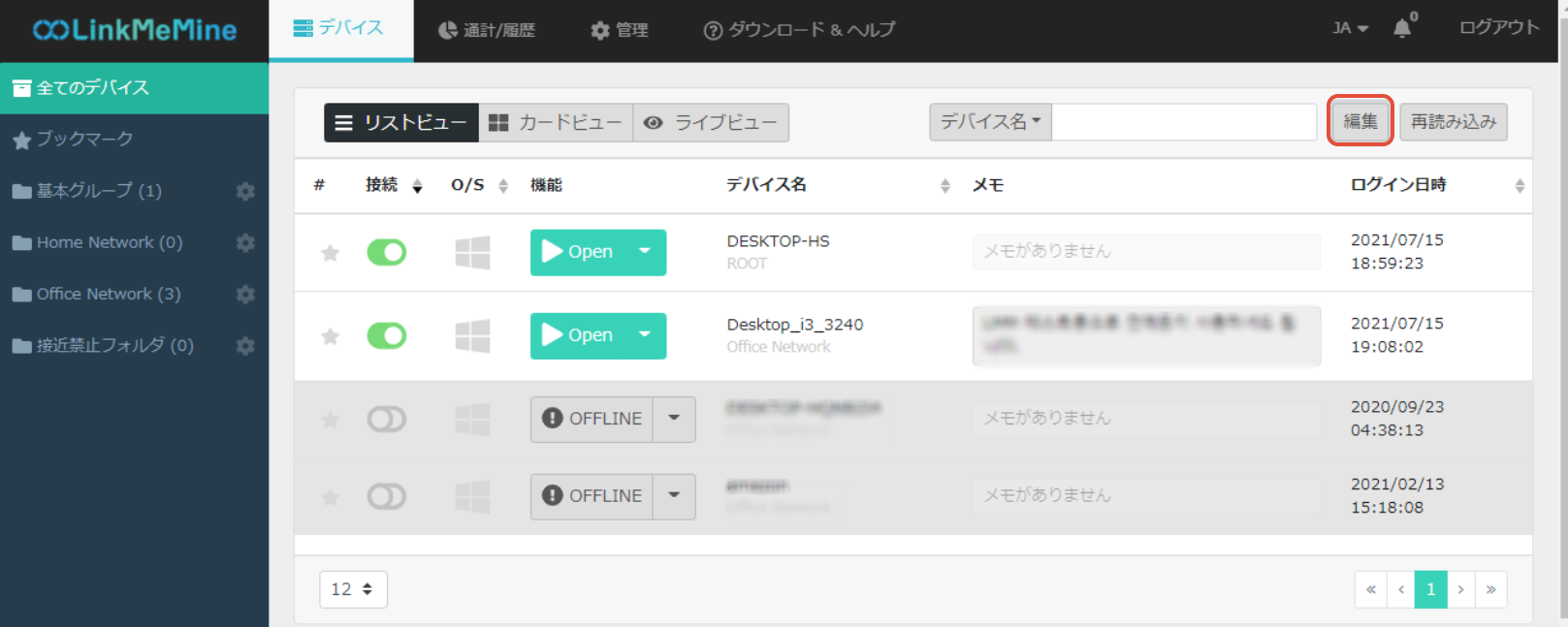The width and height of the screenshot is (1568, 627).
Task: Open the 統計/履歴 tab
Action: point(487,30)
